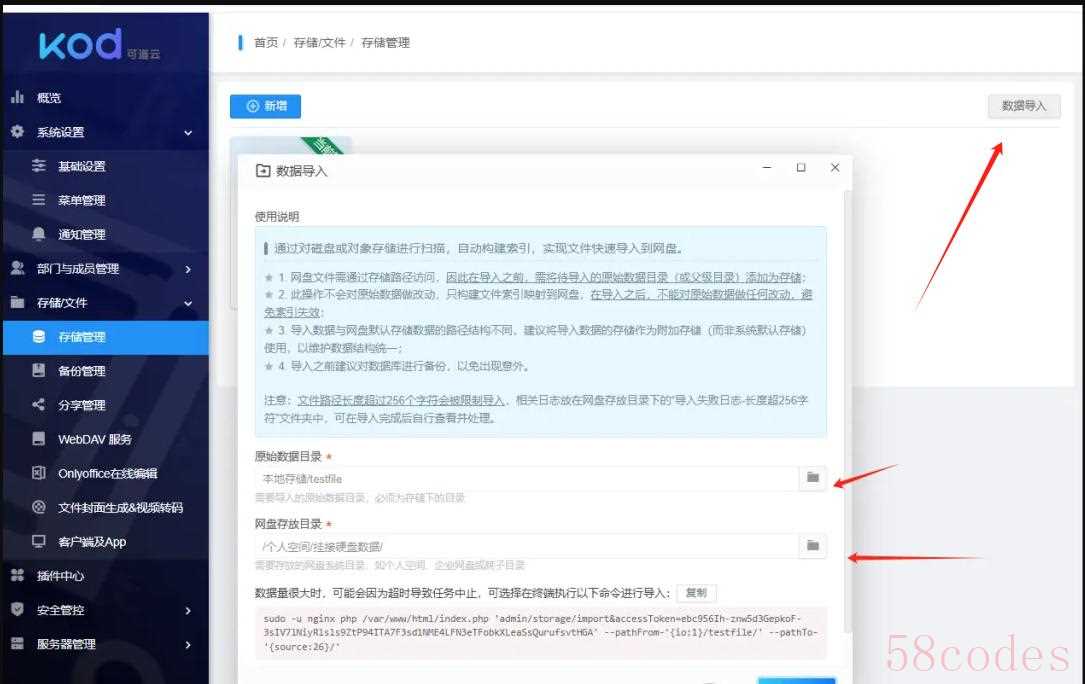Close the 数据导入 dialog
1085x684 pixels.
pyautogui.click(x=835, y=168)
